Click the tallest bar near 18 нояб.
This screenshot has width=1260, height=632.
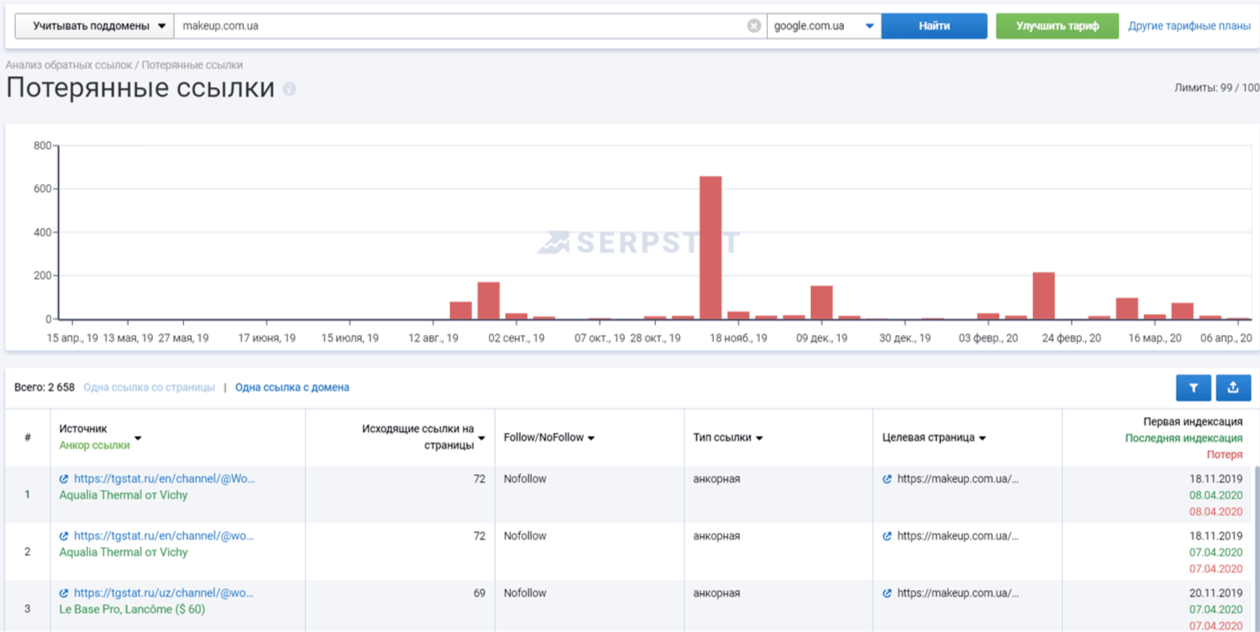point(710,248)
